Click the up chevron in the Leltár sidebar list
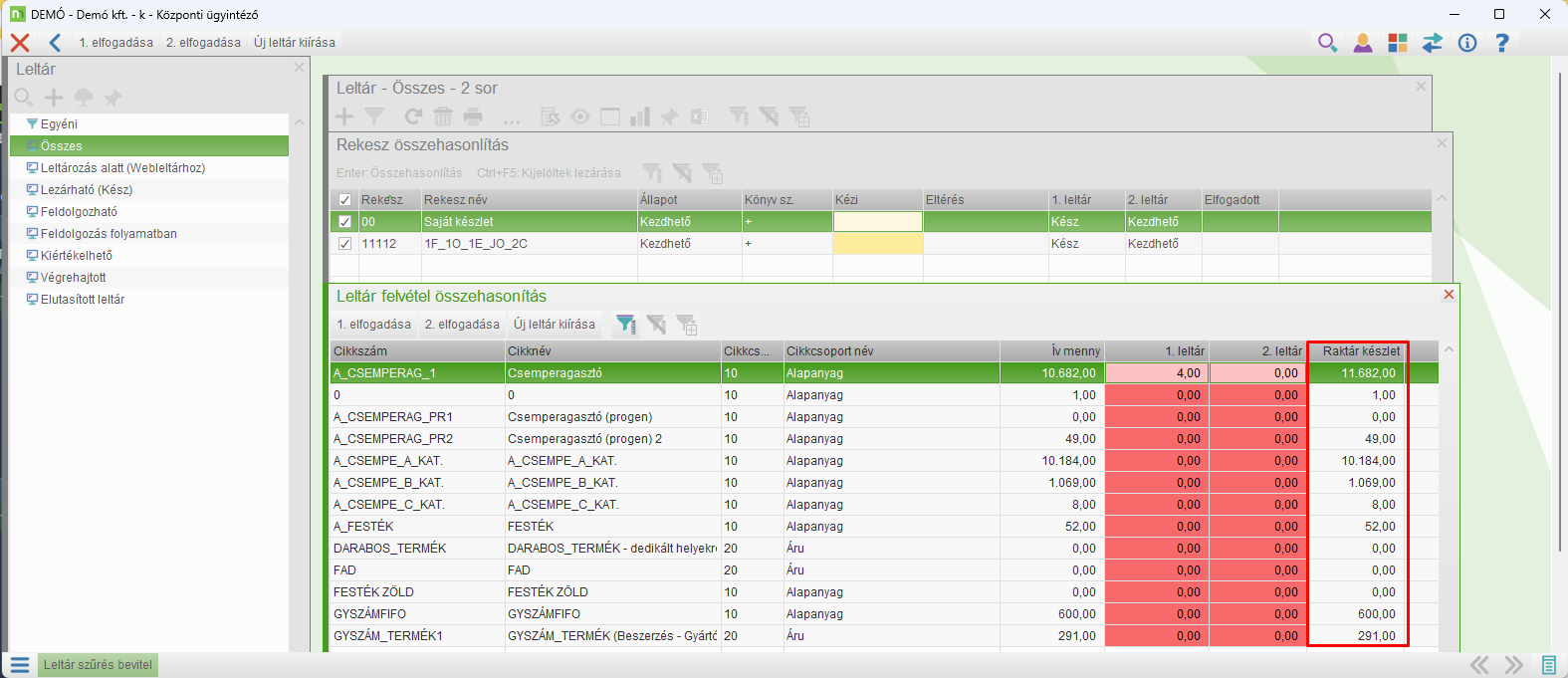This screenshot has width=1568, height=678. pyautogui.click(x=299, y=122)
